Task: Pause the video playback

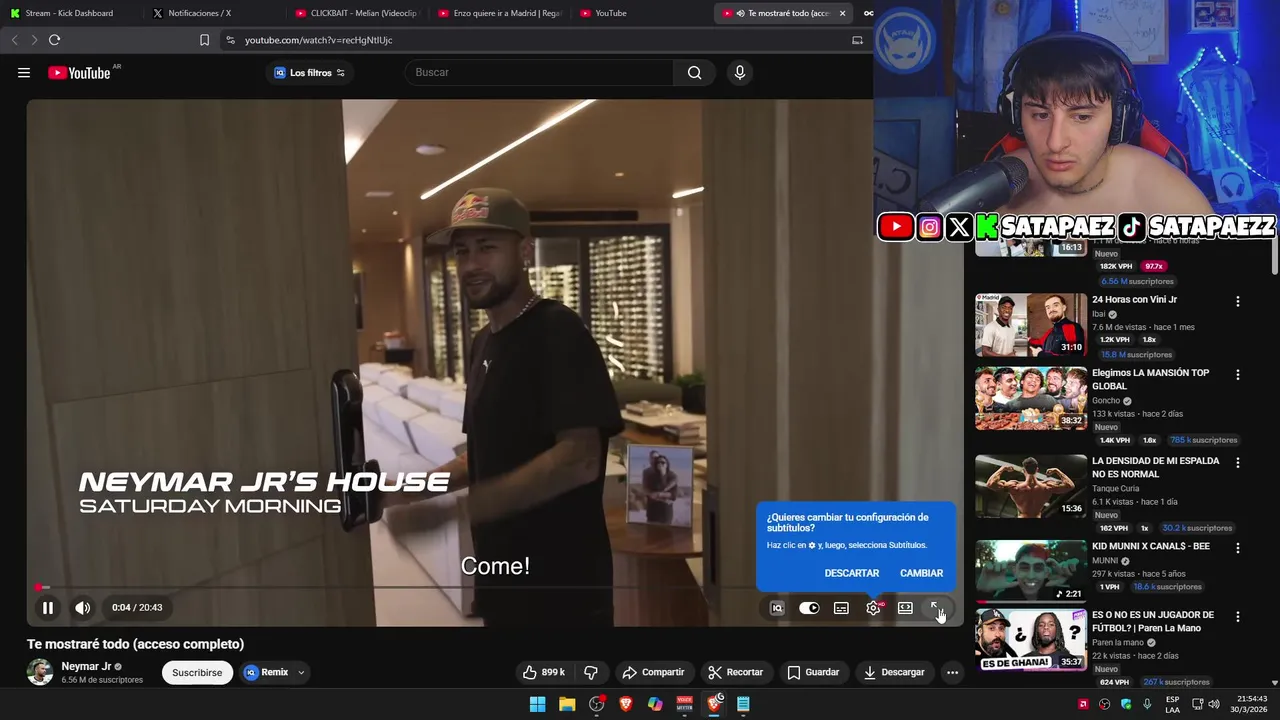Action: 47,607
